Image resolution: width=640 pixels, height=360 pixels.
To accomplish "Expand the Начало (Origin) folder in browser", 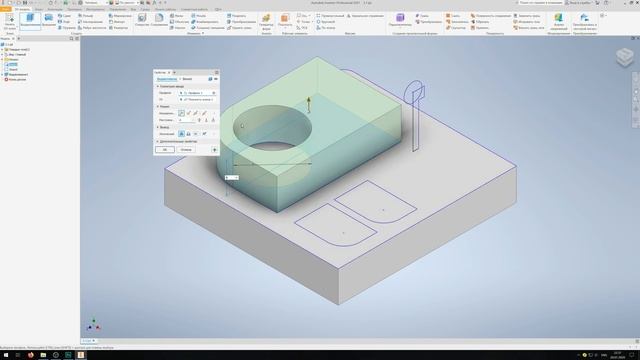I will 2,60.
